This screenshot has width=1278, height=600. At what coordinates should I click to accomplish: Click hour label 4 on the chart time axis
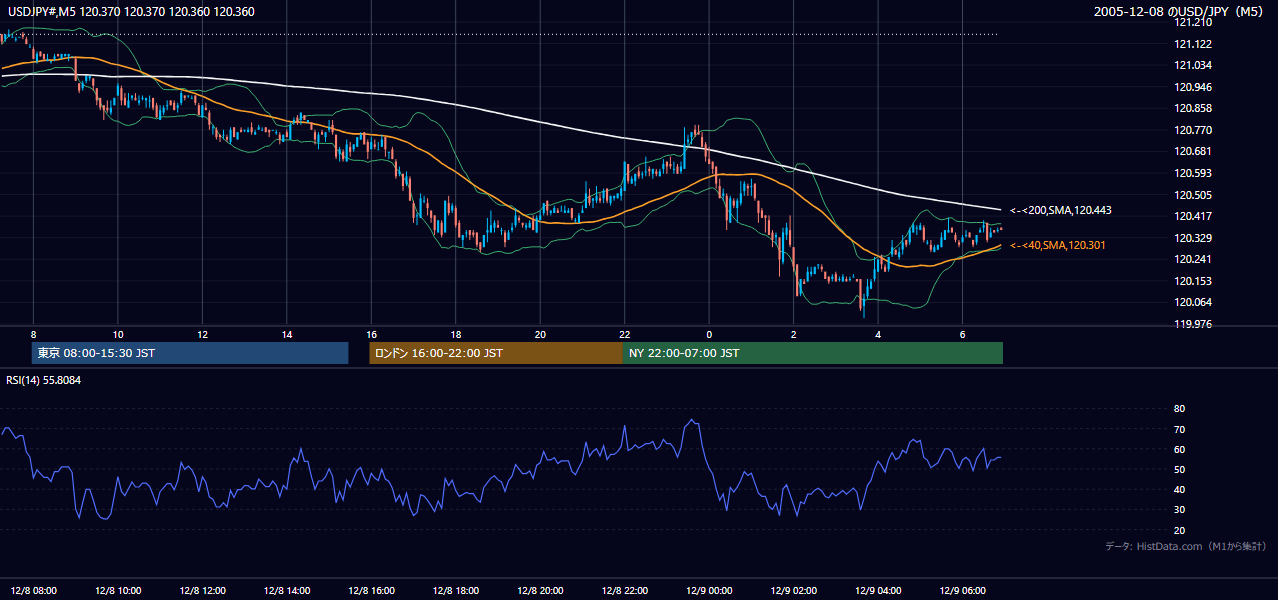coord(878,334)
